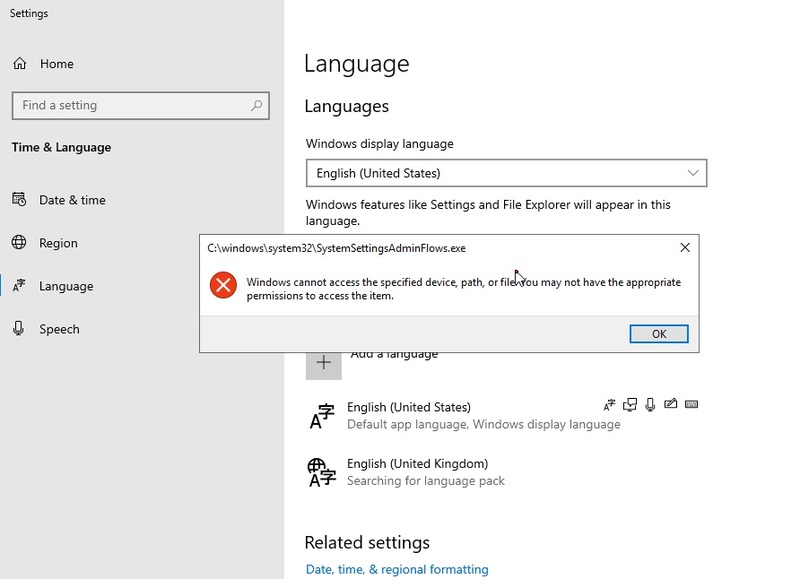Viewport: 800px width, 579px height.
Task: Click the translation A-character icon for English (United States)
Action: point(609,405)
